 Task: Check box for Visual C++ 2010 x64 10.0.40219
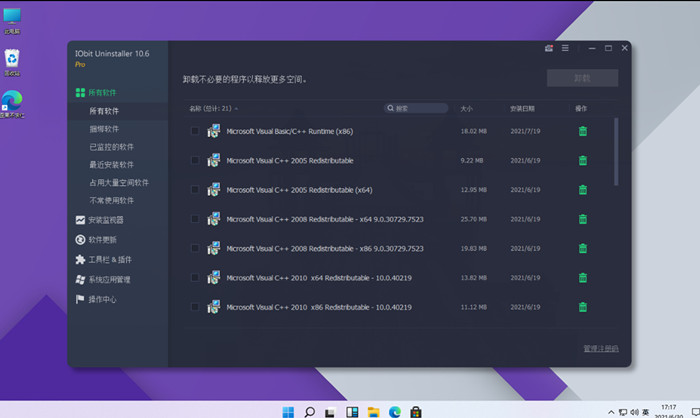[x=195, y=278]
